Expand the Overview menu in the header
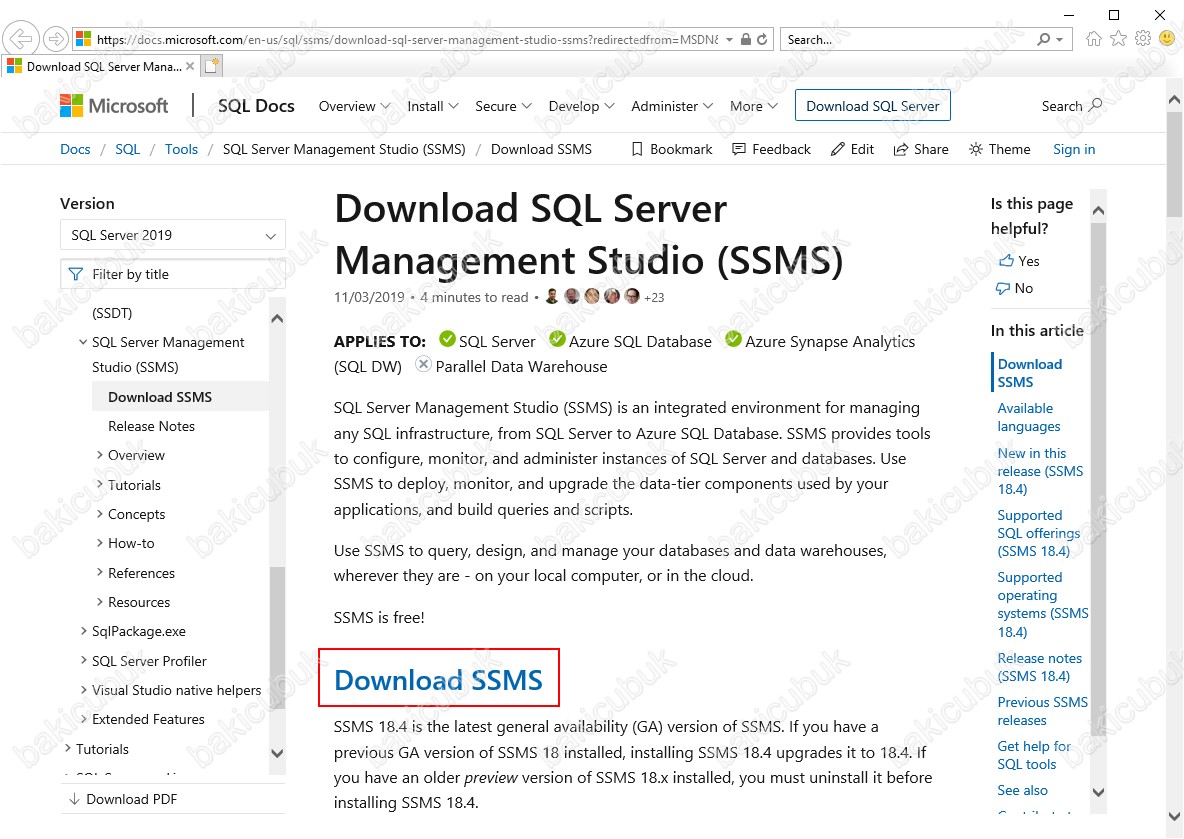1184x839 pixels. [x=354, y=106]
